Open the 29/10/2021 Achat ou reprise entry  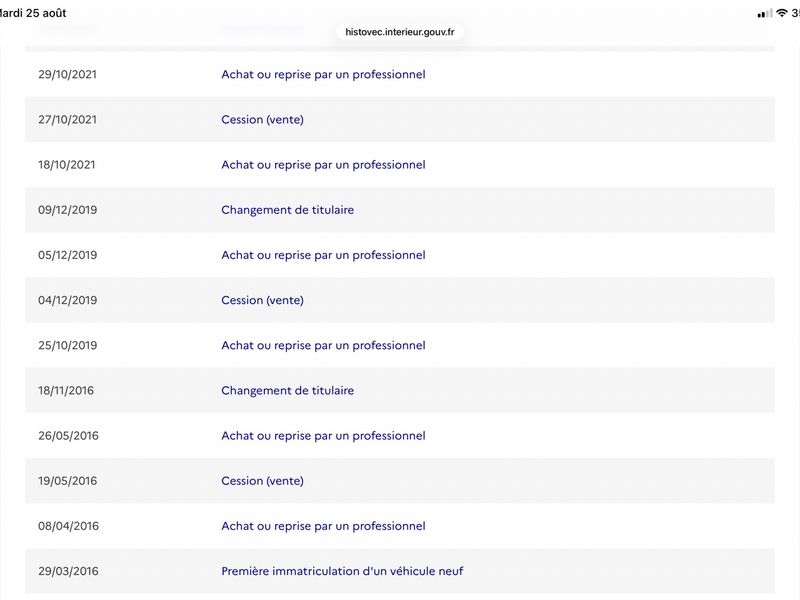323,74
